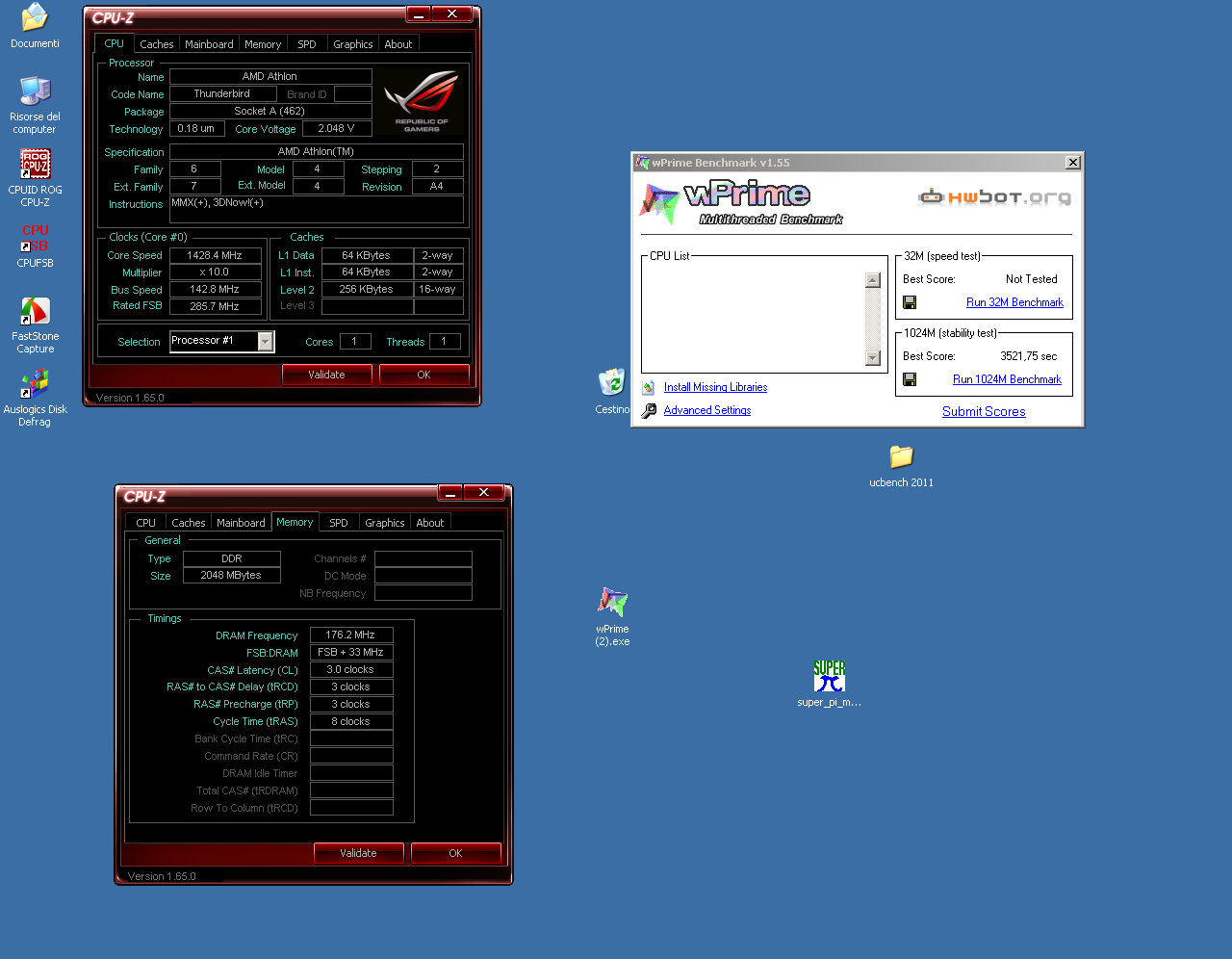The width and height of the screenshot is (1232, 959).
Task: Select SPD tab in upper CPU-Z window
Action: click(307, 44)
